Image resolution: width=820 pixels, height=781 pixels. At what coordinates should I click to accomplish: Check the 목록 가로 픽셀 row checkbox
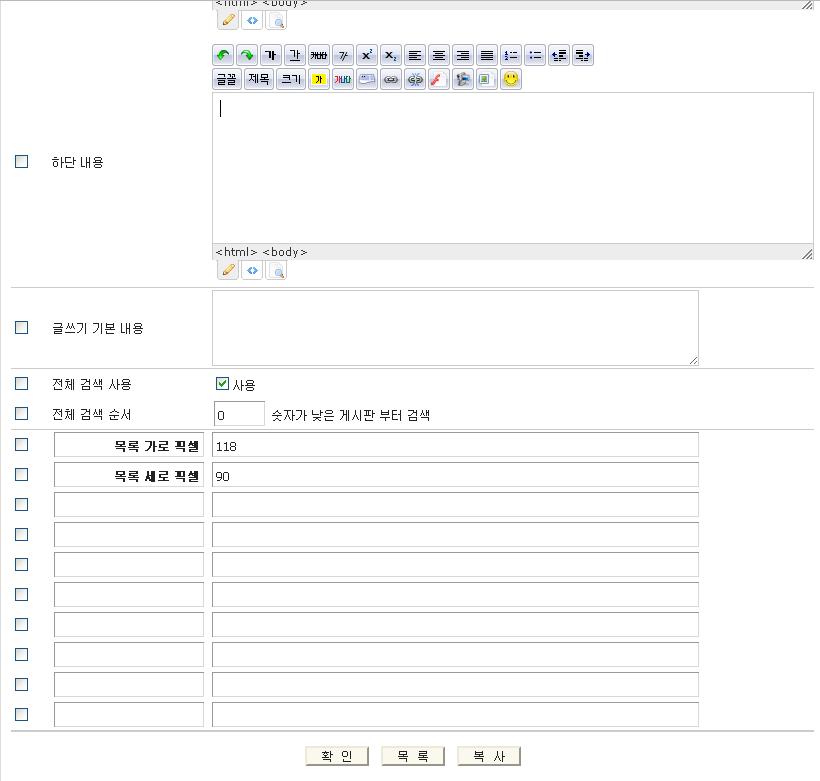(x=21, y=444)
